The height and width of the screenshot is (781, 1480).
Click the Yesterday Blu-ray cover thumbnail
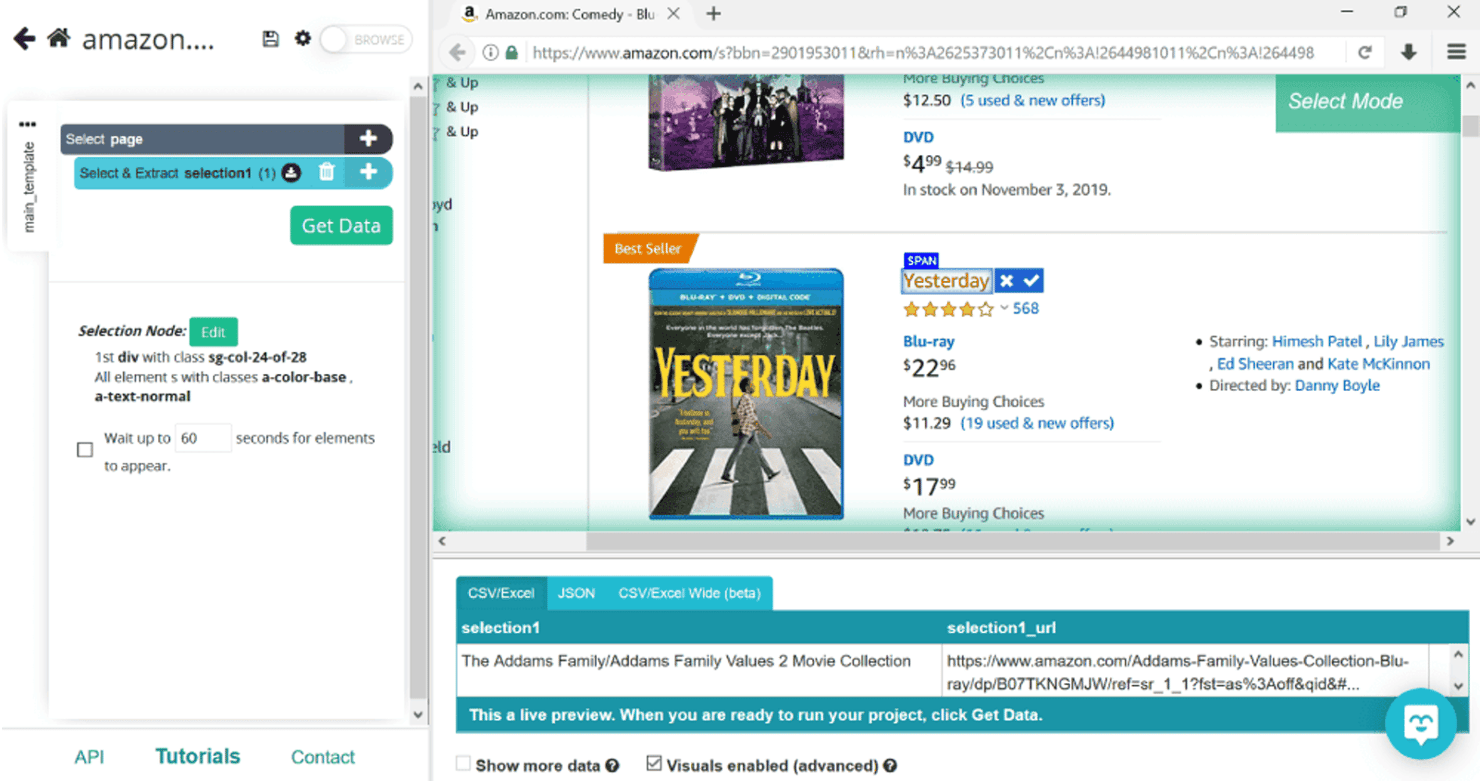coord(746,394)
